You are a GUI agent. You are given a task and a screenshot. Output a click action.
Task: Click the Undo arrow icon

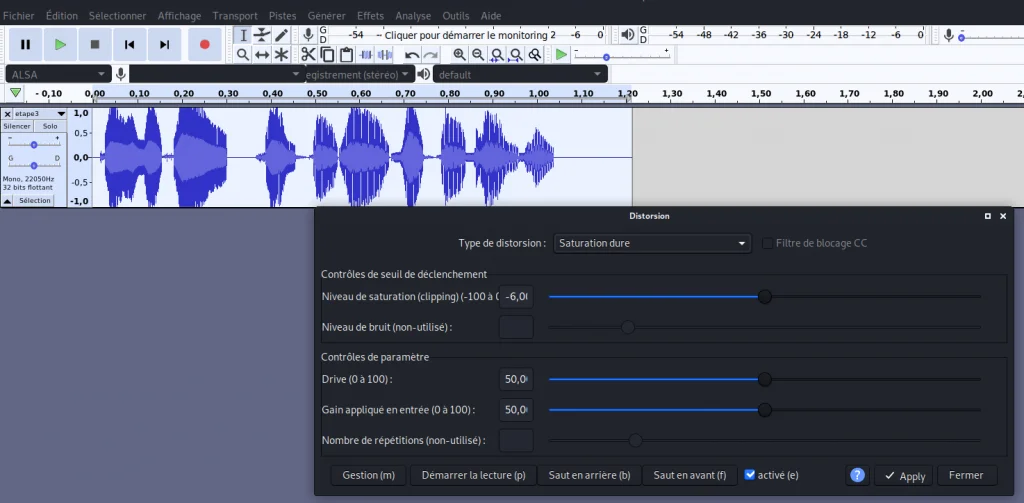[412, 55]
